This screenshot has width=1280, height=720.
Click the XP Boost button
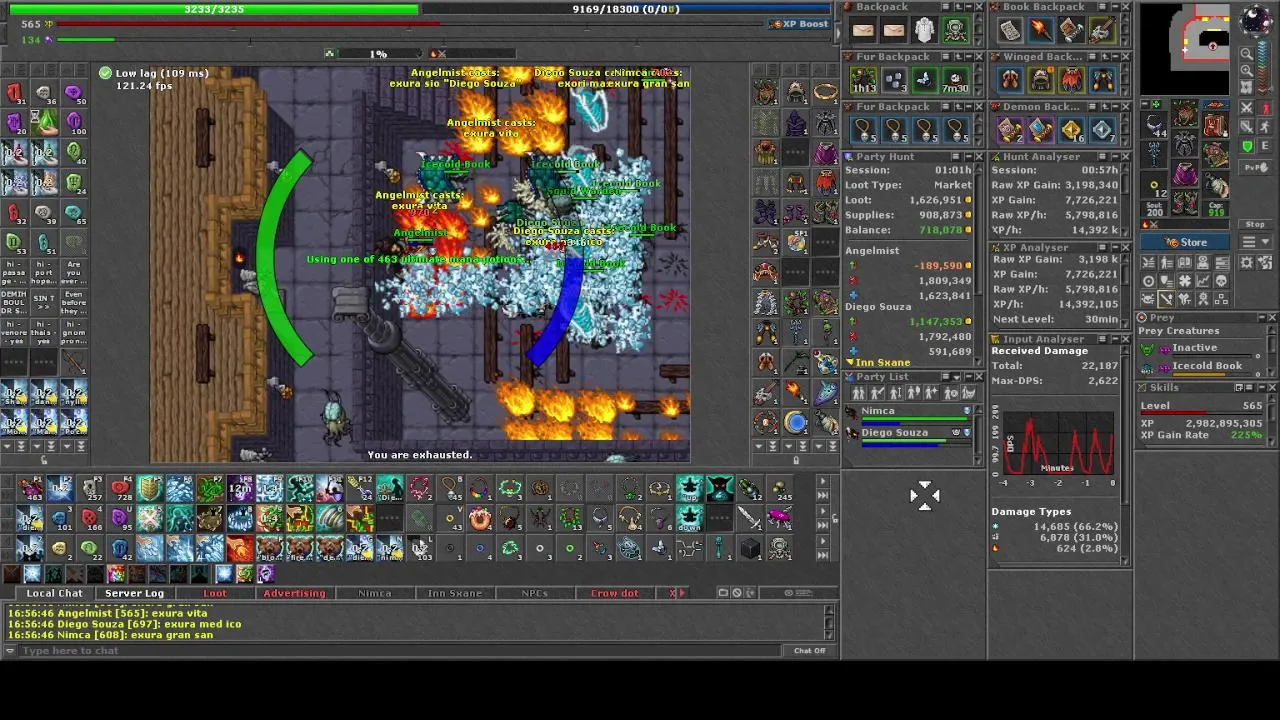799,24
